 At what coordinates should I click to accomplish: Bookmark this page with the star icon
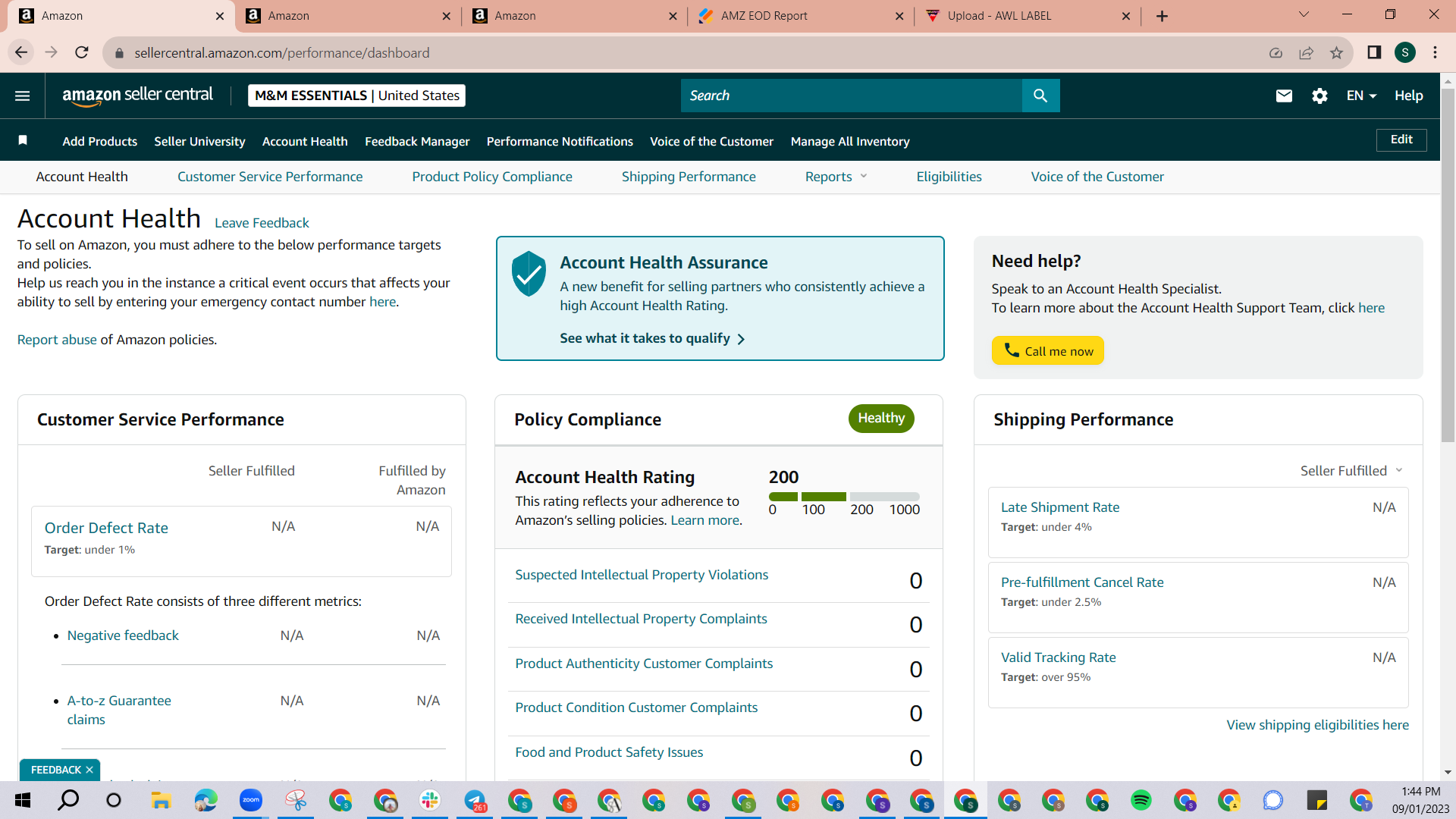(1336, 53)
